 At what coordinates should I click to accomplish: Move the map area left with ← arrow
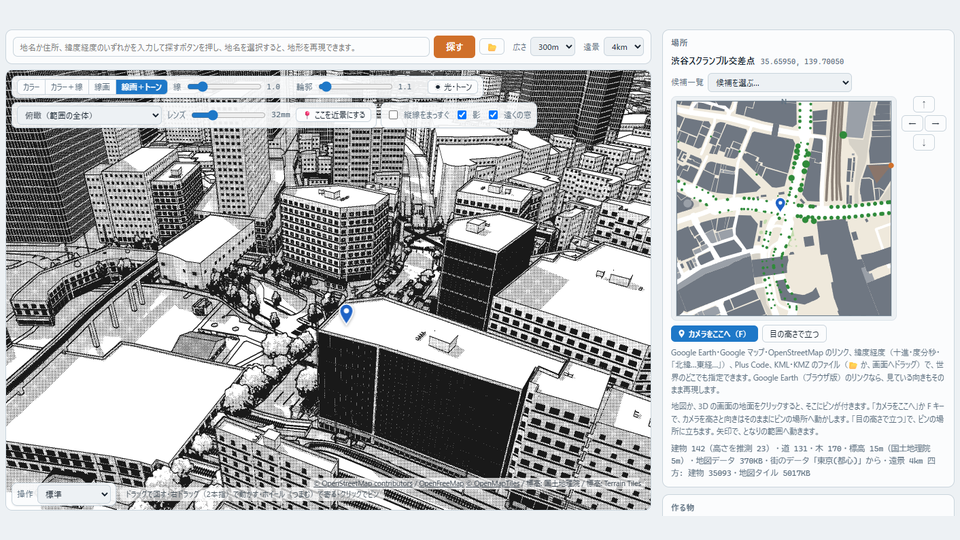912,124
